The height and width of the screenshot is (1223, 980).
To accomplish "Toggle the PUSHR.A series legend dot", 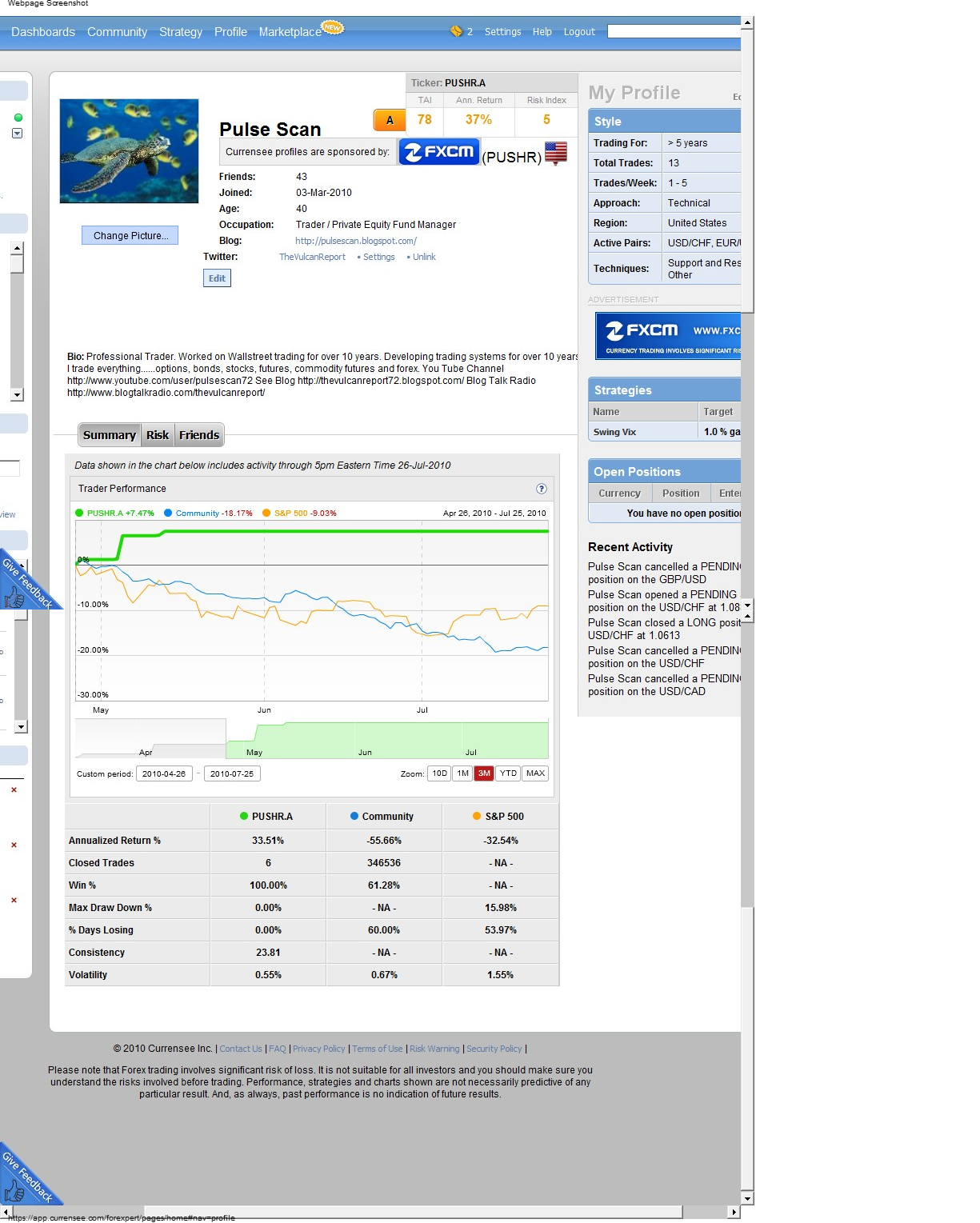I will click(79, 514).
